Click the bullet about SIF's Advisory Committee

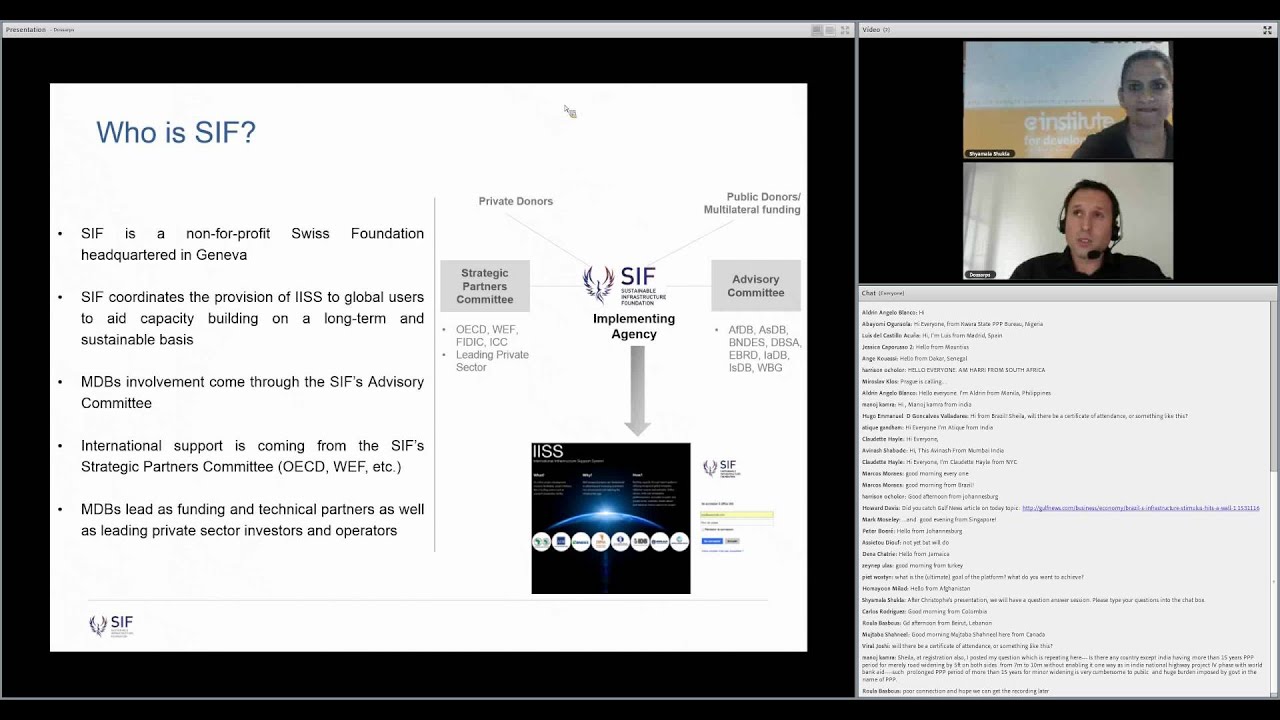tap(252, 392)
